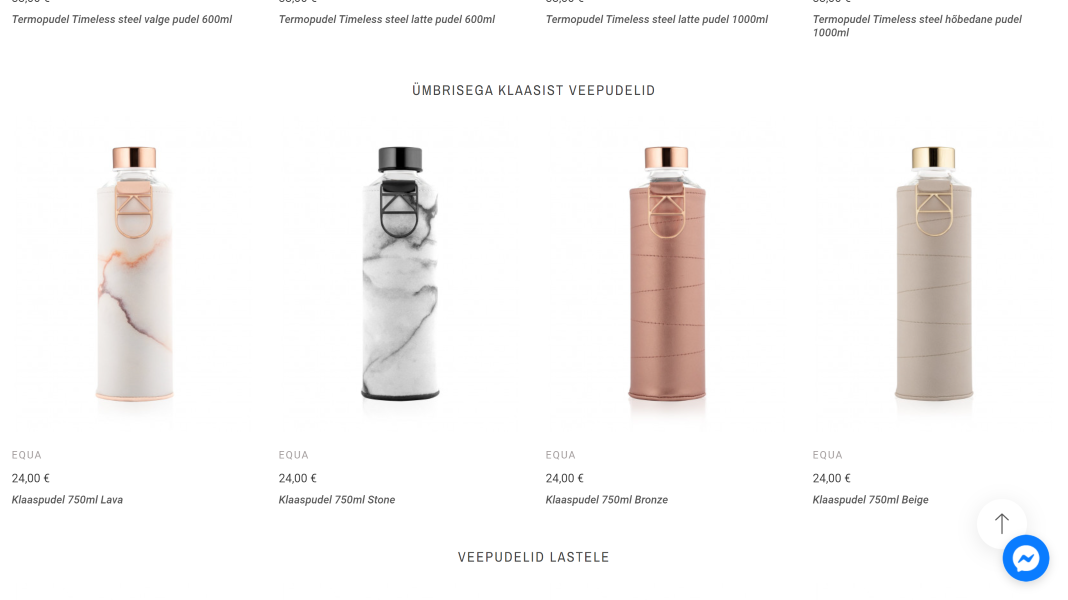Click the scroll-to-top arrow button
Viewport: 1068px width, 600px height.
[1001, 524]
